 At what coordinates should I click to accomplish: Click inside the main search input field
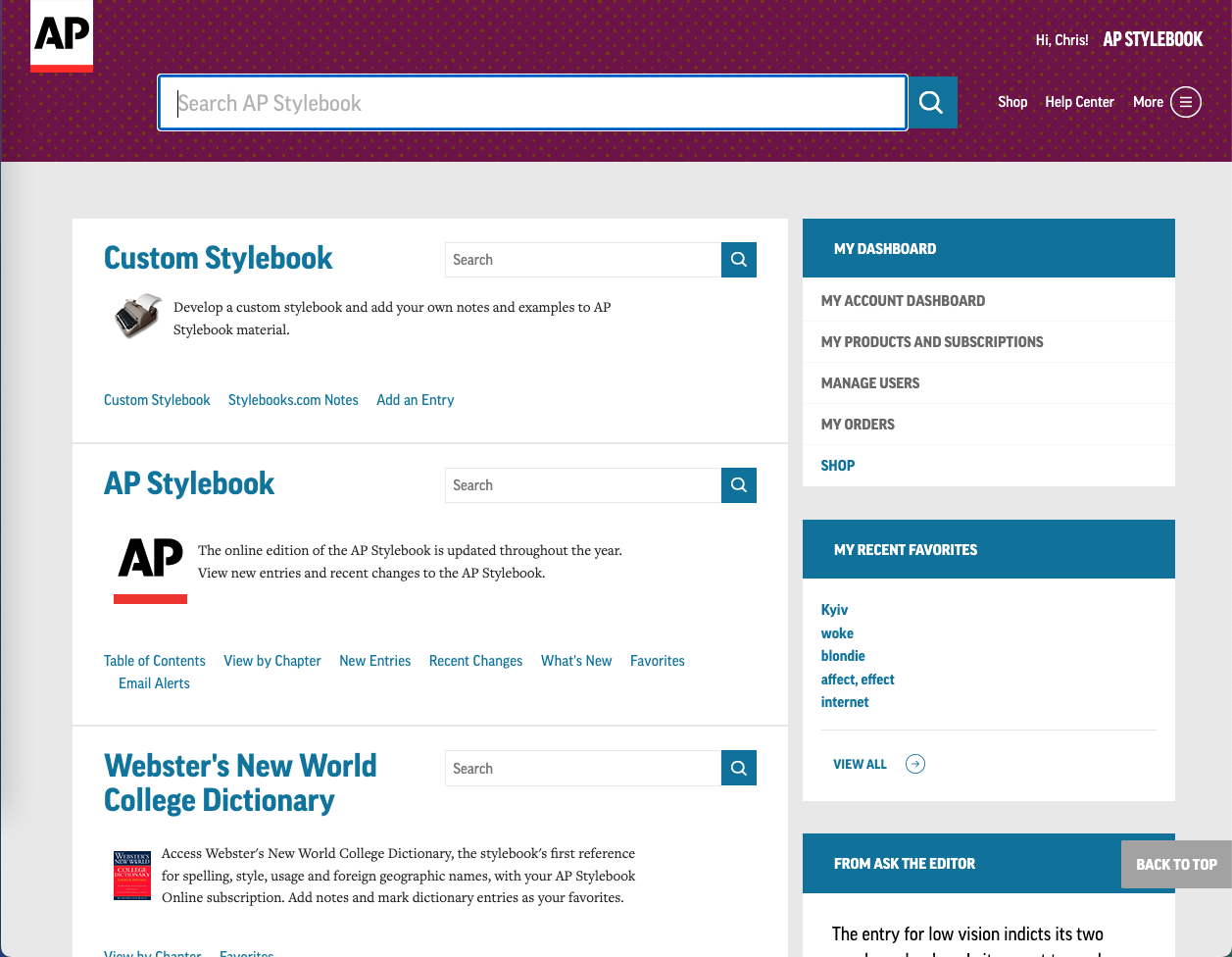pos(532,102)
